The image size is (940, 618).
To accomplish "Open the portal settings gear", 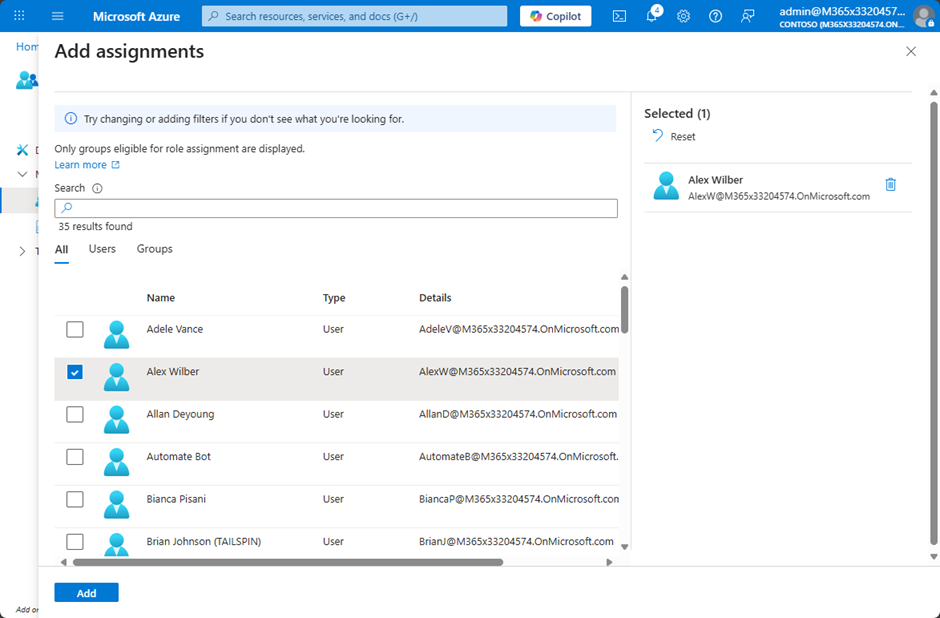I will click(683, 16).
